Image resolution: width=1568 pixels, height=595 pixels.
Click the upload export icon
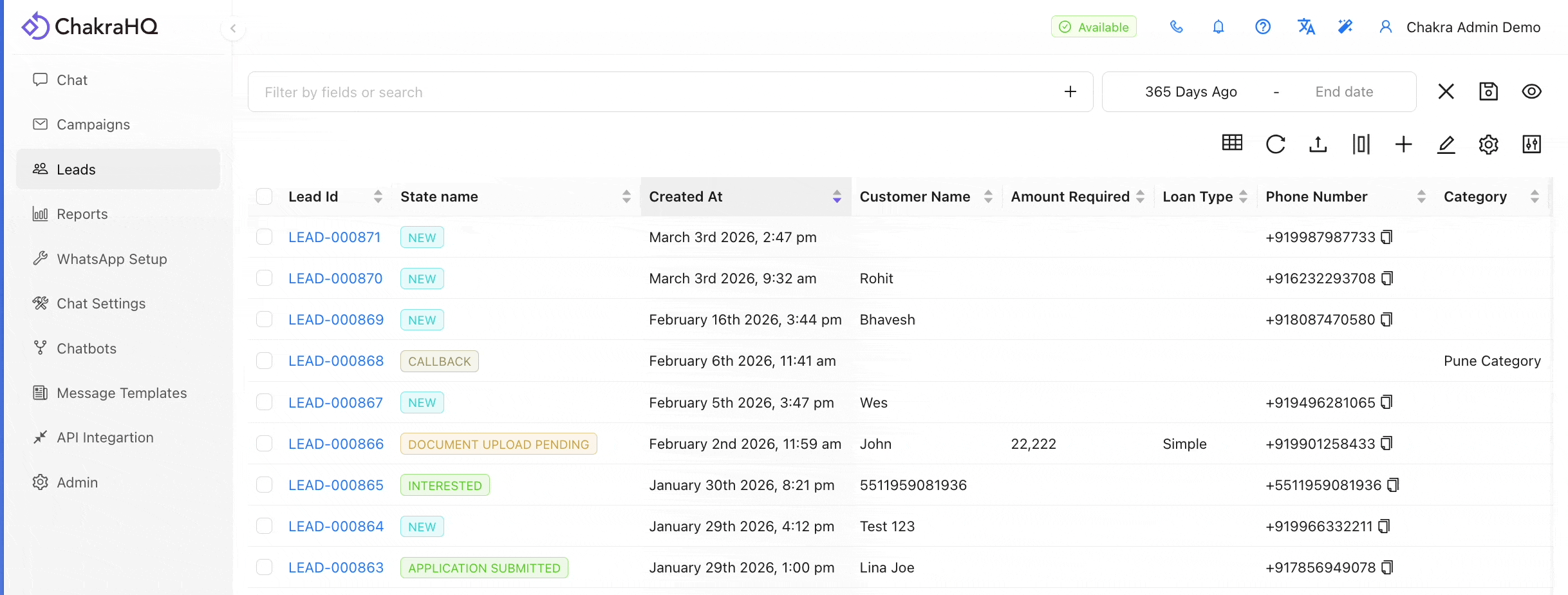click(1318, 144)
